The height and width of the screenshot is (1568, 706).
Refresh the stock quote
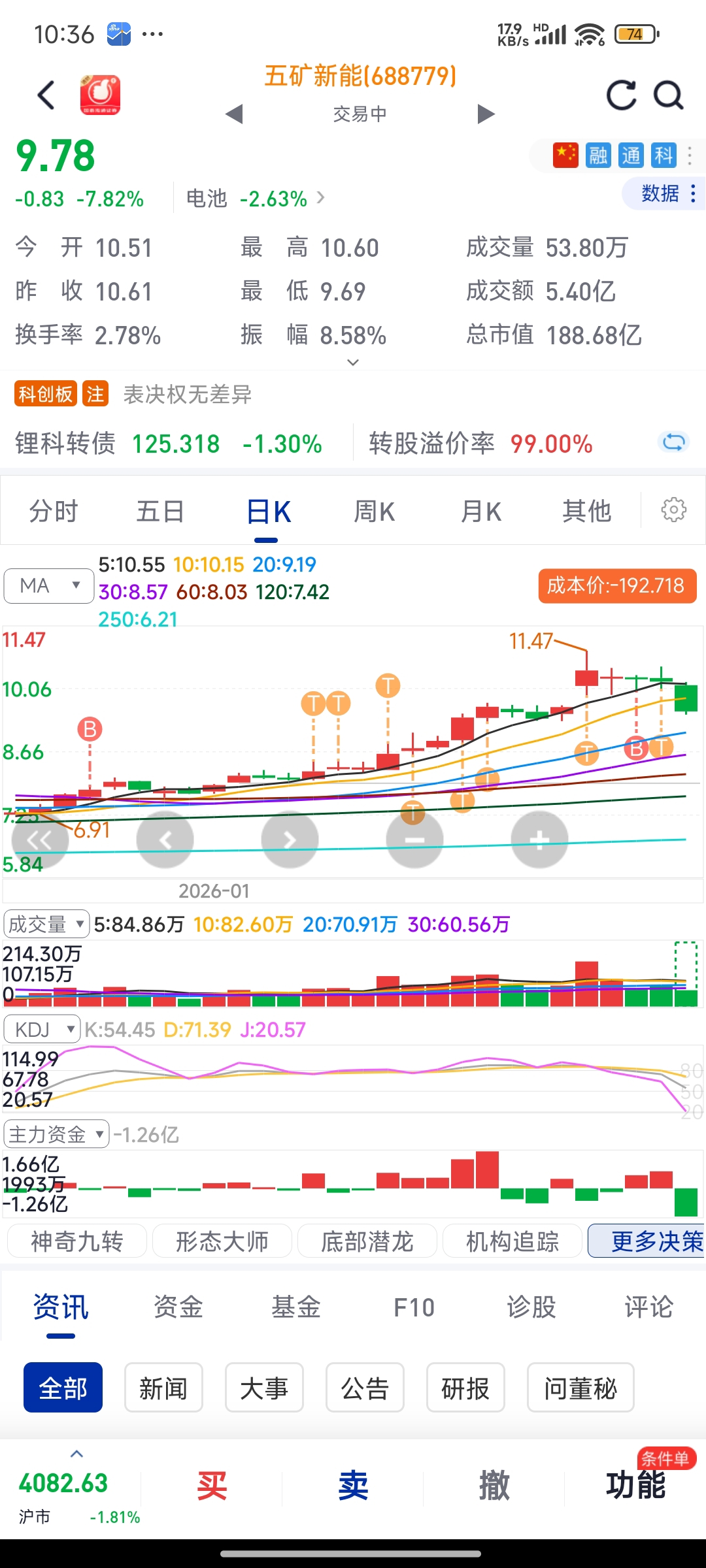click(x=621, y=95)
